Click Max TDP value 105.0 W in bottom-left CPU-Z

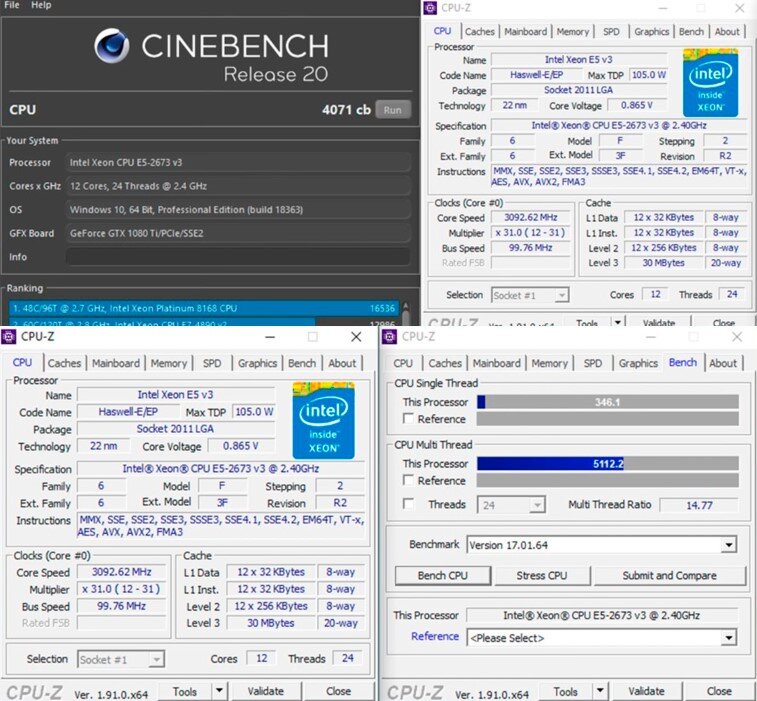[254, 412]
